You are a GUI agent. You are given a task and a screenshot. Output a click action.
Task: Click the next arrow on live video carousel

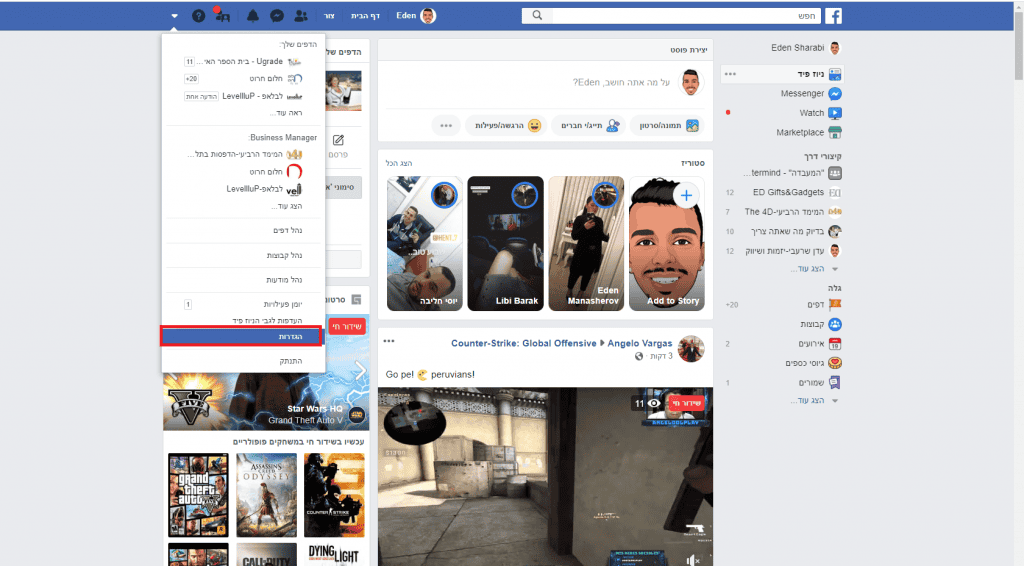[x=360, y=371]
